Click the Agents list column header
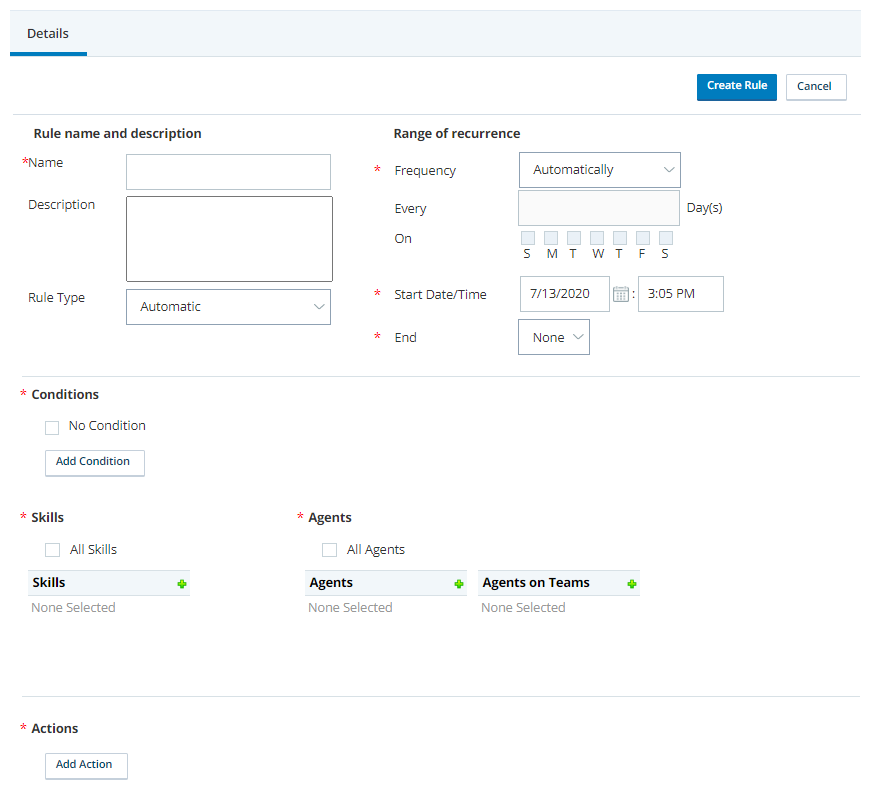 pos(386,583)
